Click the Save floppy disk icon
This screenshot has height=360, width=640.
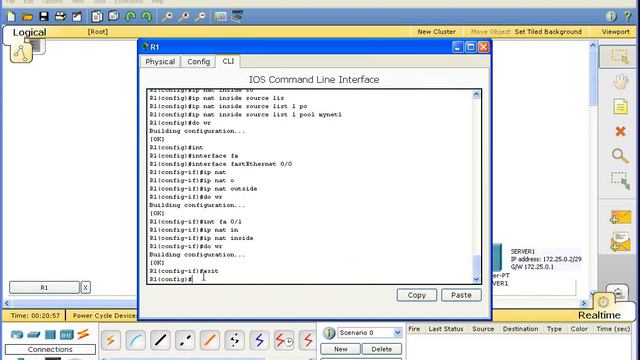point(44,16)
